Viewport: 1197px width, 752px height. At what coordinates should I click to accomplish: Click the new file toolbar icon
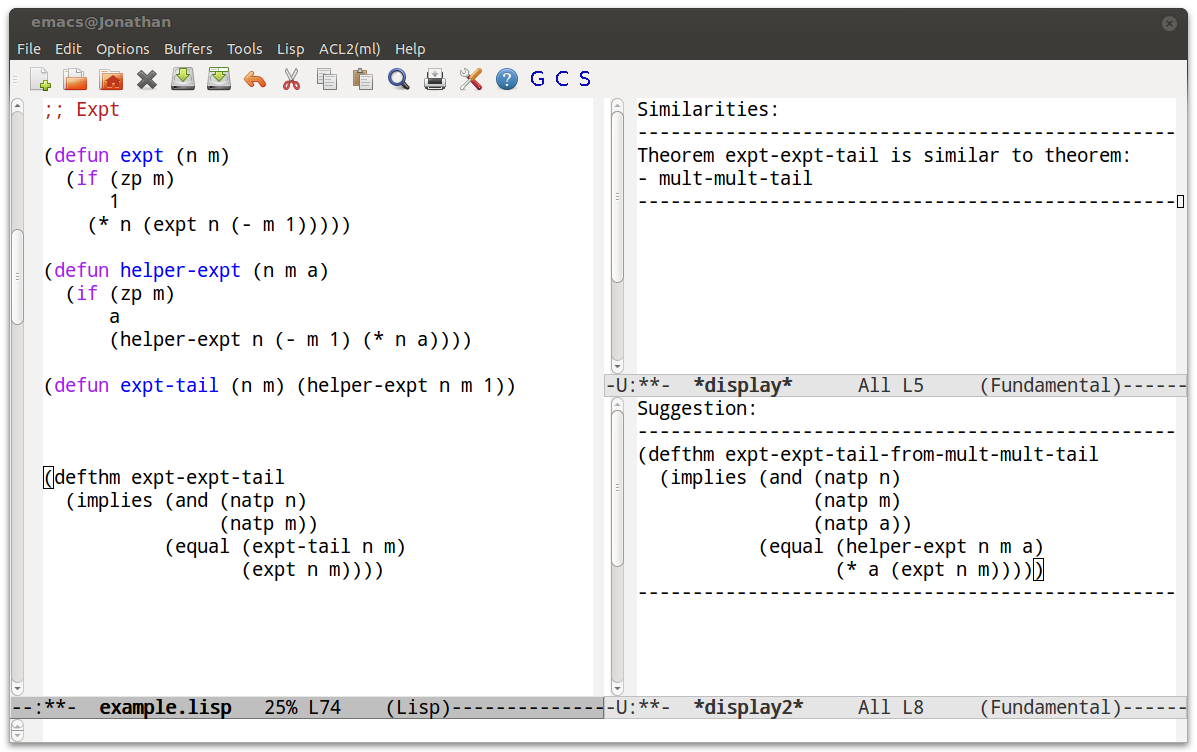tap(40, 79)
